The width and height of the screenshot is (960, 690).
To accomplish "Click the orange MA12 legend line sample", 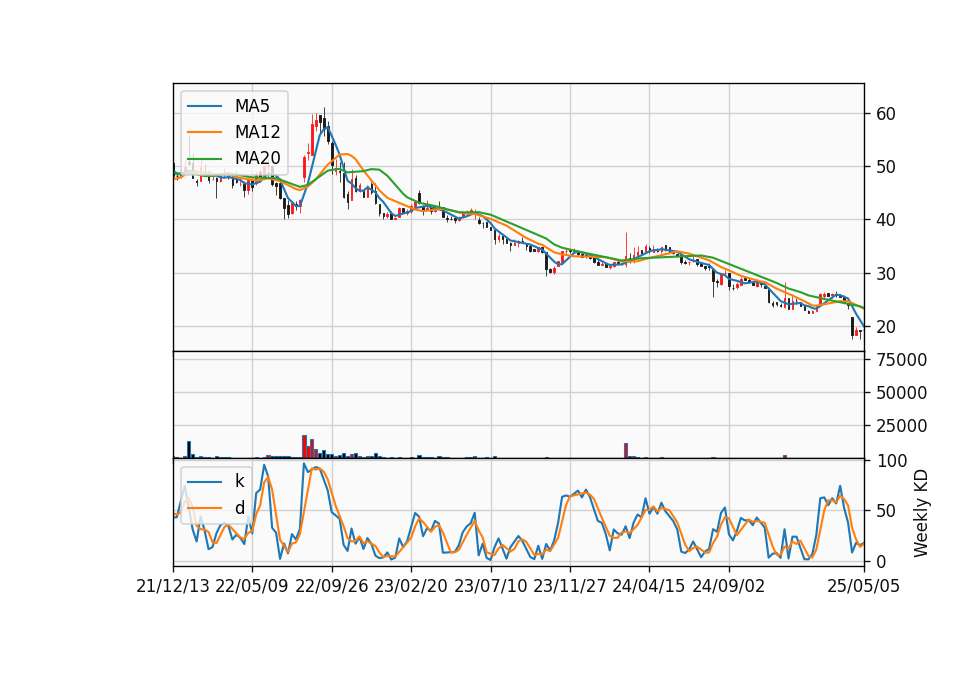I will pos(204,132).
